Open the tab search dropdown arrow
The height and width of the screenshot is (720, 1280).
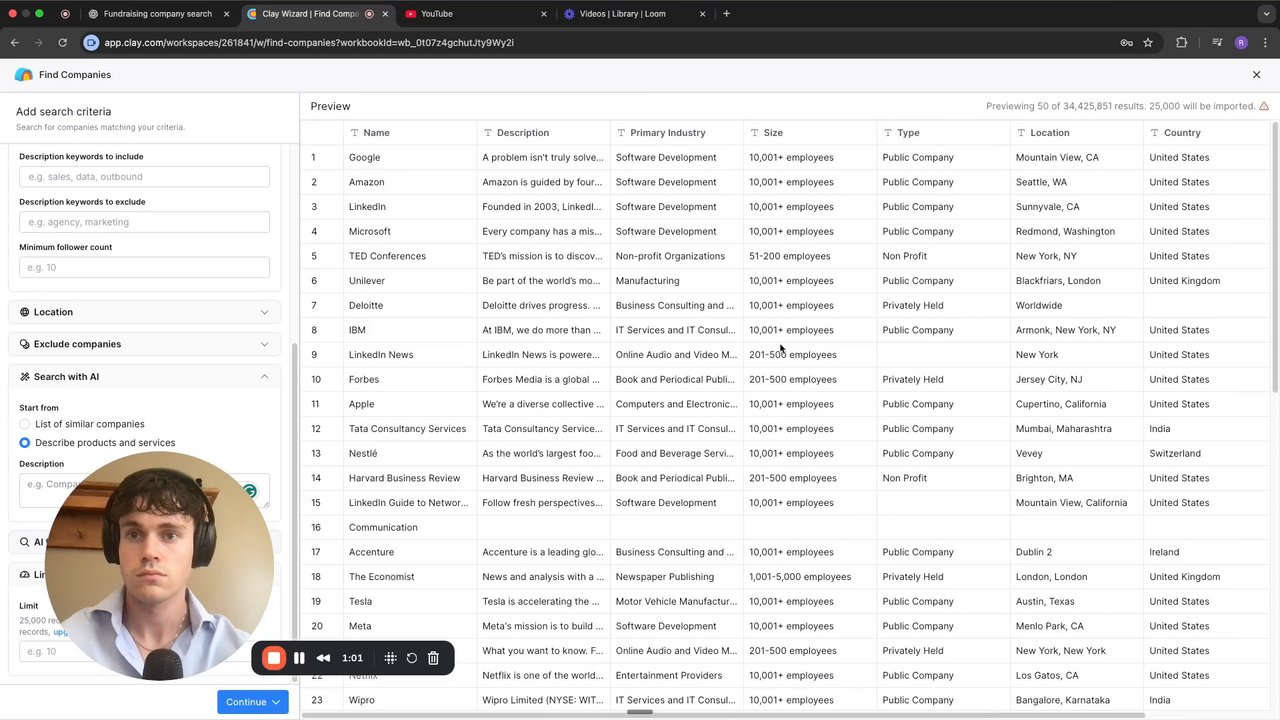pos(1266,14)
